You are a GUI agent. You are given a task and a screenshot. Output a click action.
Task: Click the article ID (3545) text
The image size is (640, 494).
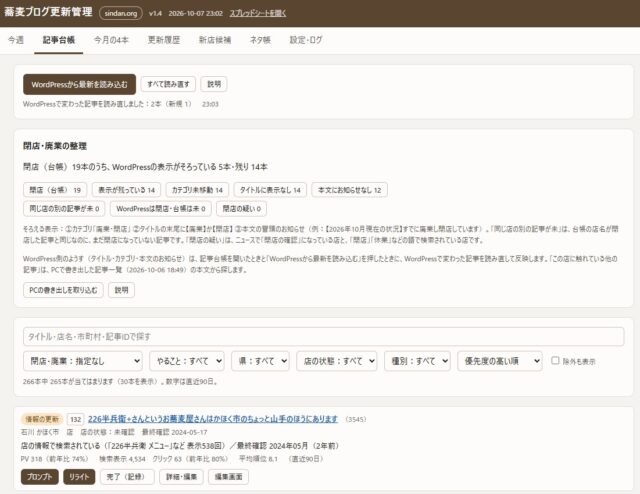(356, 419)
